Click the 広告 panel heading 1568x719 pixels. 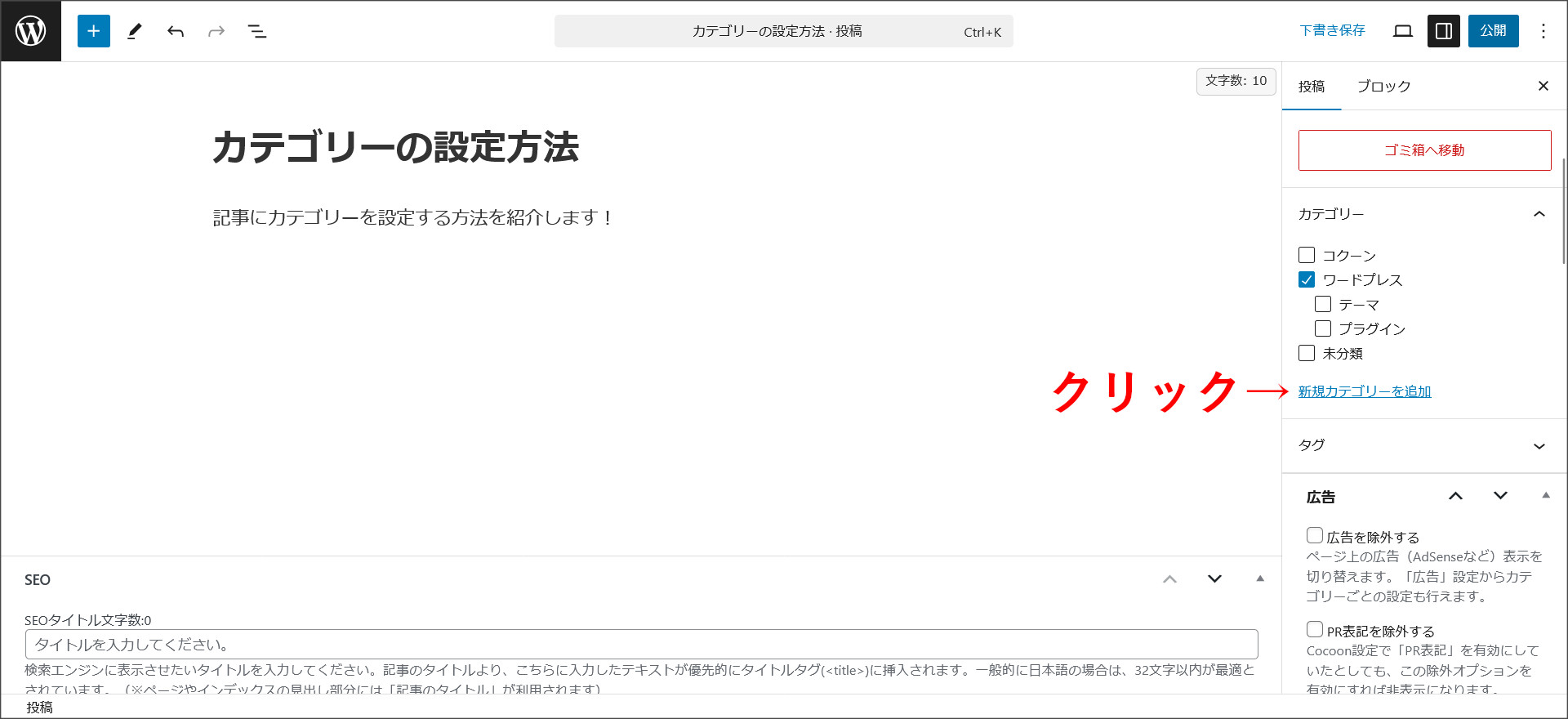(1321, 497)
